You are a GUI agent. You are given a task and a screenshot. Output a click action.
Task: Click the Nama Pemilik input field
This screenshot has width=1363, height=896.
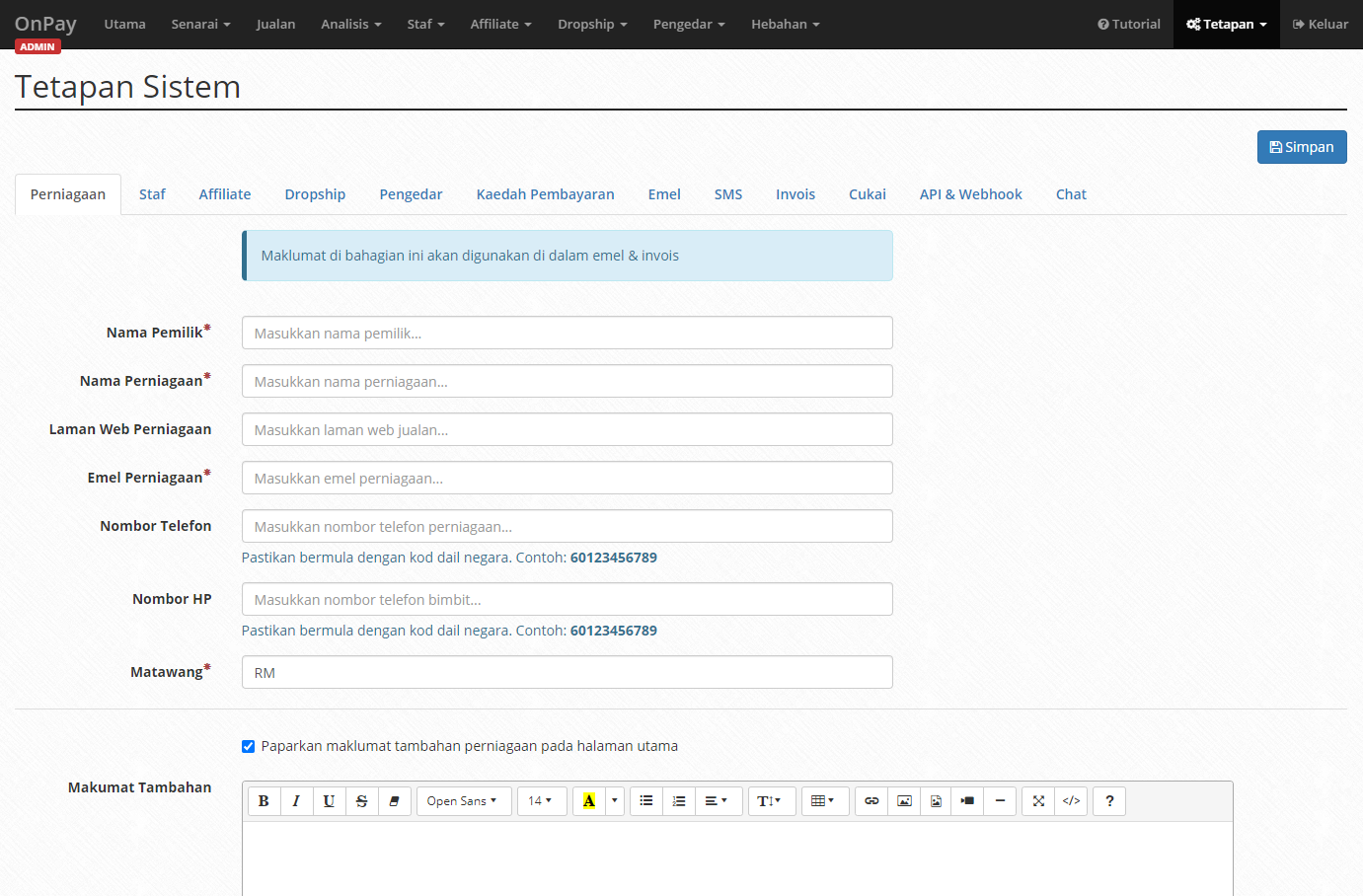(x=568, y=333)
